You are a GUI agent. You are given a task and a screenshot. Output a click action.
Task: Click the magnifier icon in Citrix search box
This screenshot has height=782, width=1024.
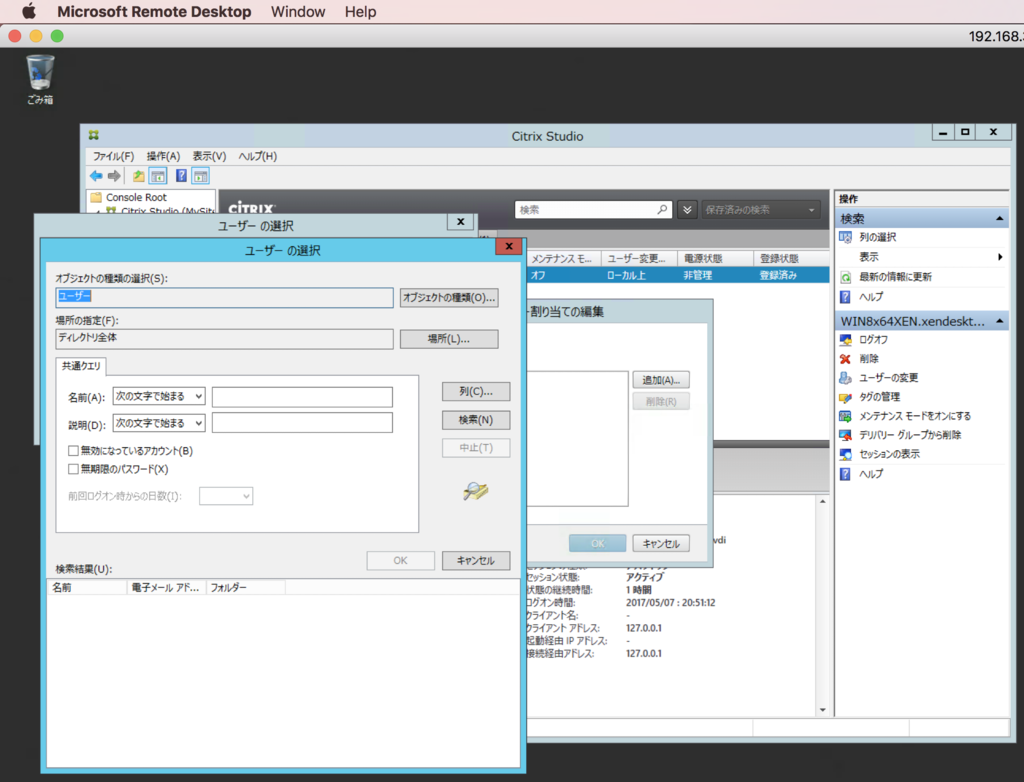pyautogui.click(x=662, y=210)
